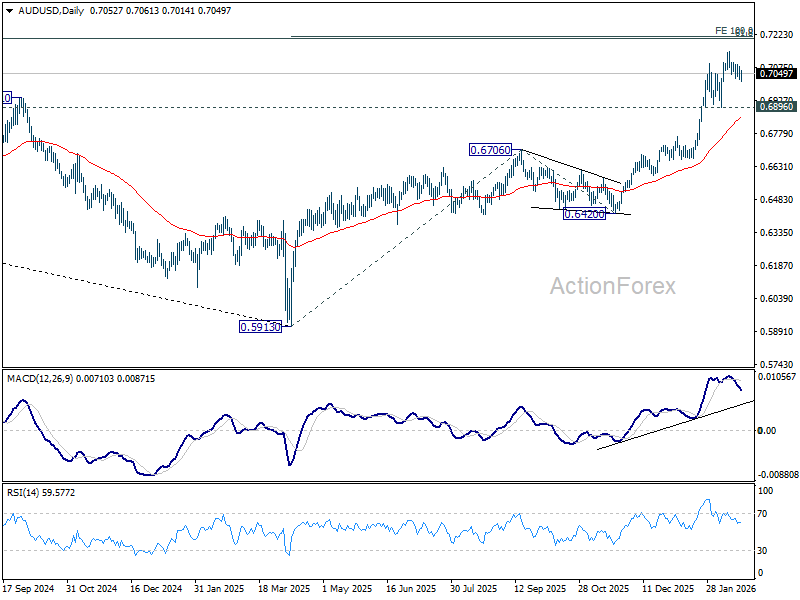Click the 11 Dec 2025 date label
Screen dimensions: 800x600
(x=668, y=588)
